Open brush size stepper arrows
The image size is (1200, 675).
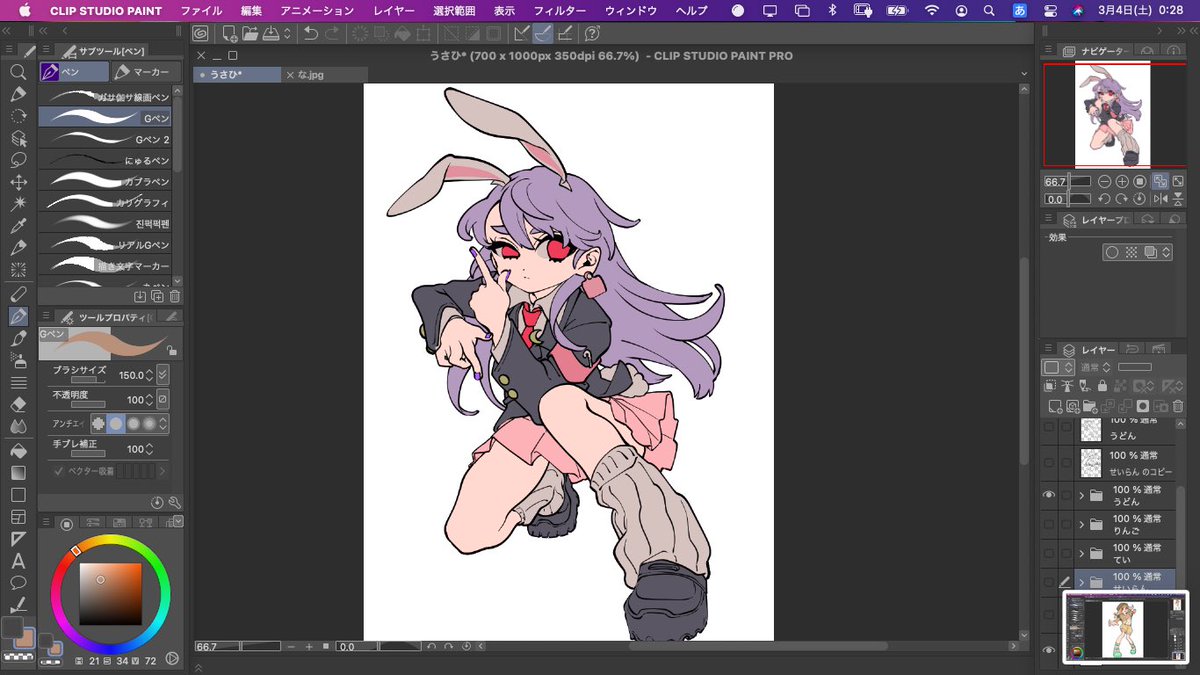(149, 375)
